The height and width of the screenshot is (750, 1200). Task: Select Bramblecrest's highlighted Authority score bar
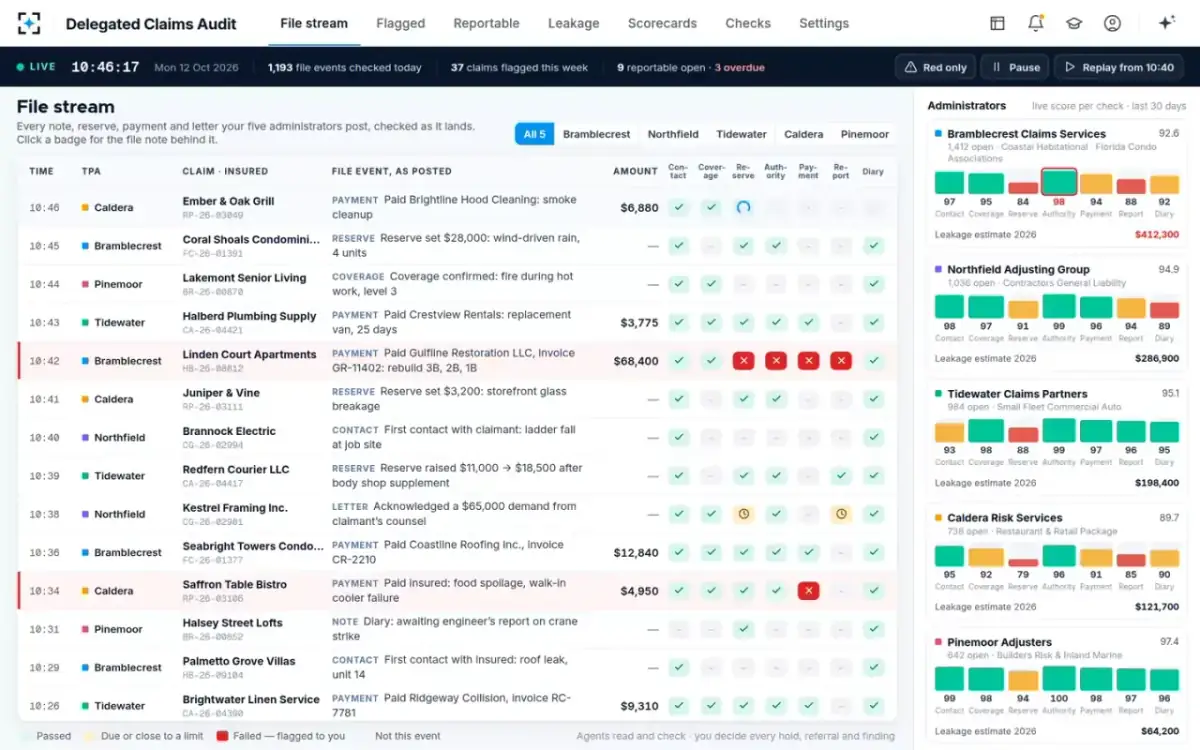[x=1059, y=182]
